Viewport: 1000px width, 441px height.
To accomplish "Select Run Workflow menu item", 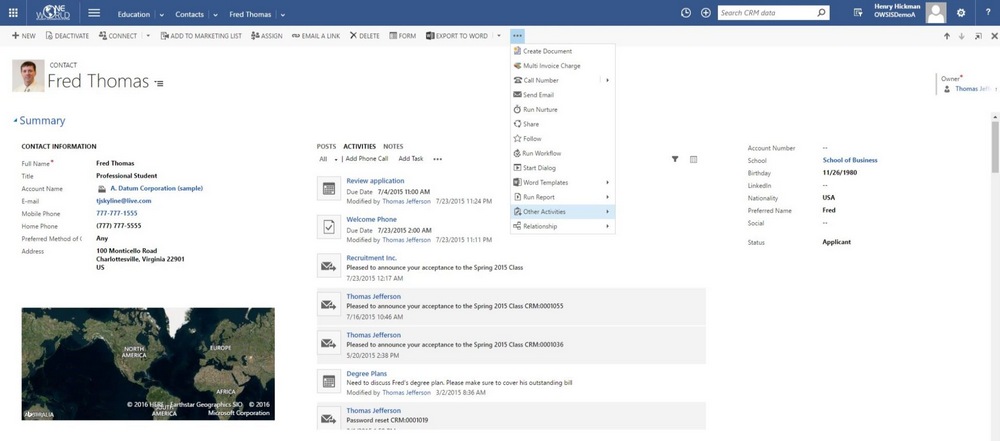I will click(562, 153).
